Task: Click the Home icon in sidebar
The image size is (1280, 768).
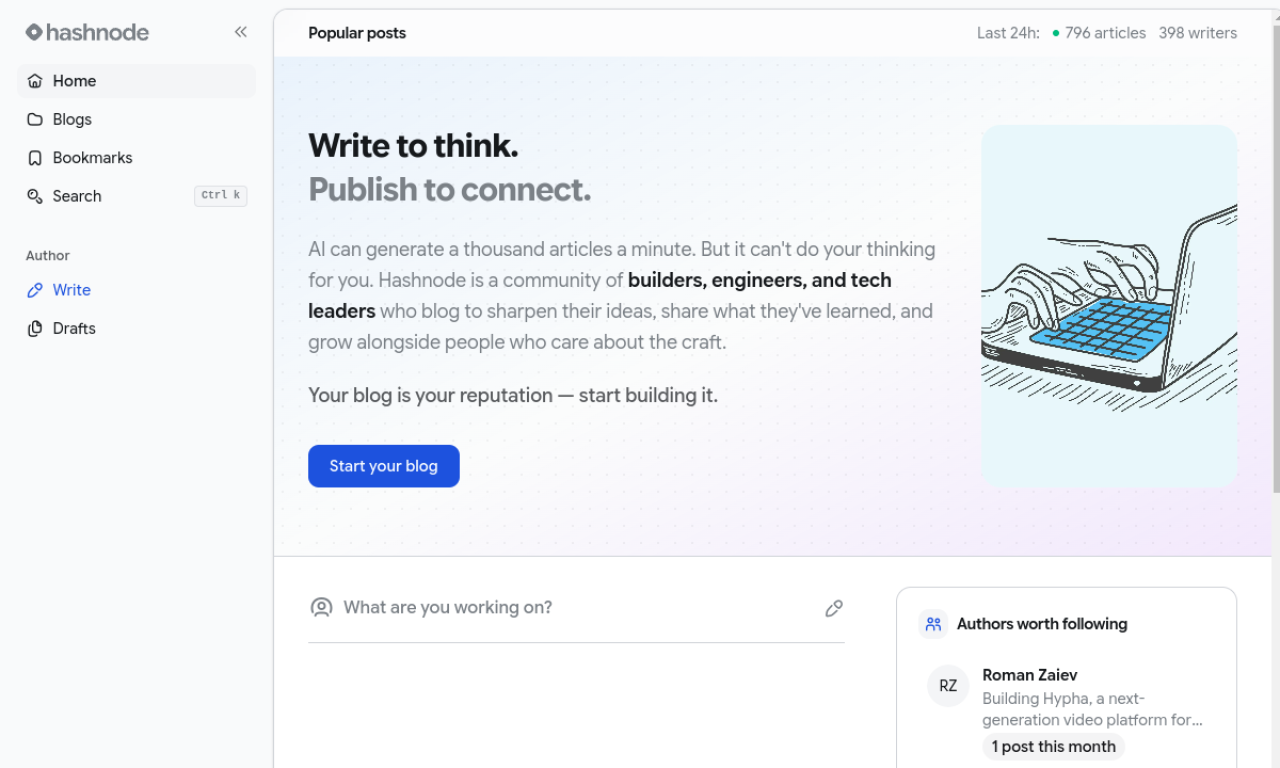Action: [x=35, y=81]
